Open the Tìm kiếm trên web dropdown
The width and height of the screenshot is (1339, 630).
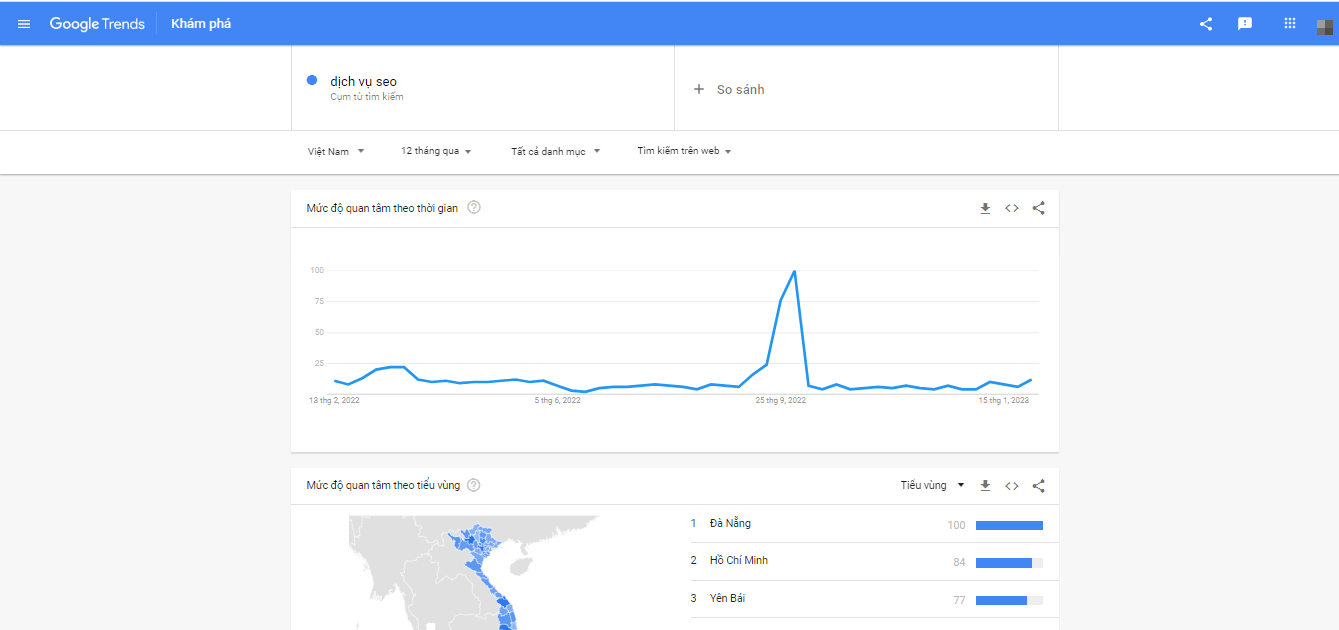pos(685,151)
